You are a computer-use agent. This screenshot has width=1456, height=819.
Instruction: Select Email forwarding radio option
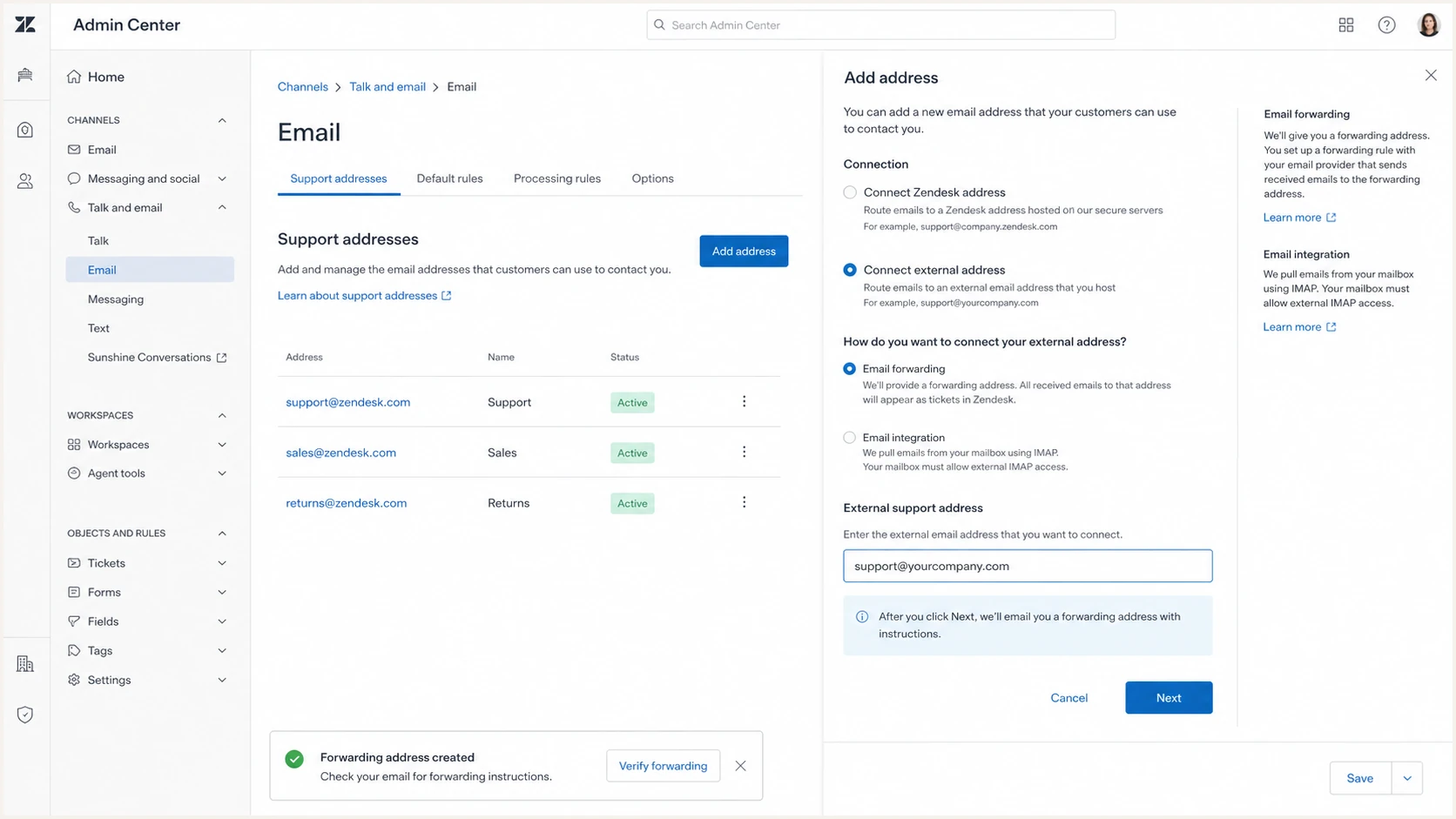[850, 369]
